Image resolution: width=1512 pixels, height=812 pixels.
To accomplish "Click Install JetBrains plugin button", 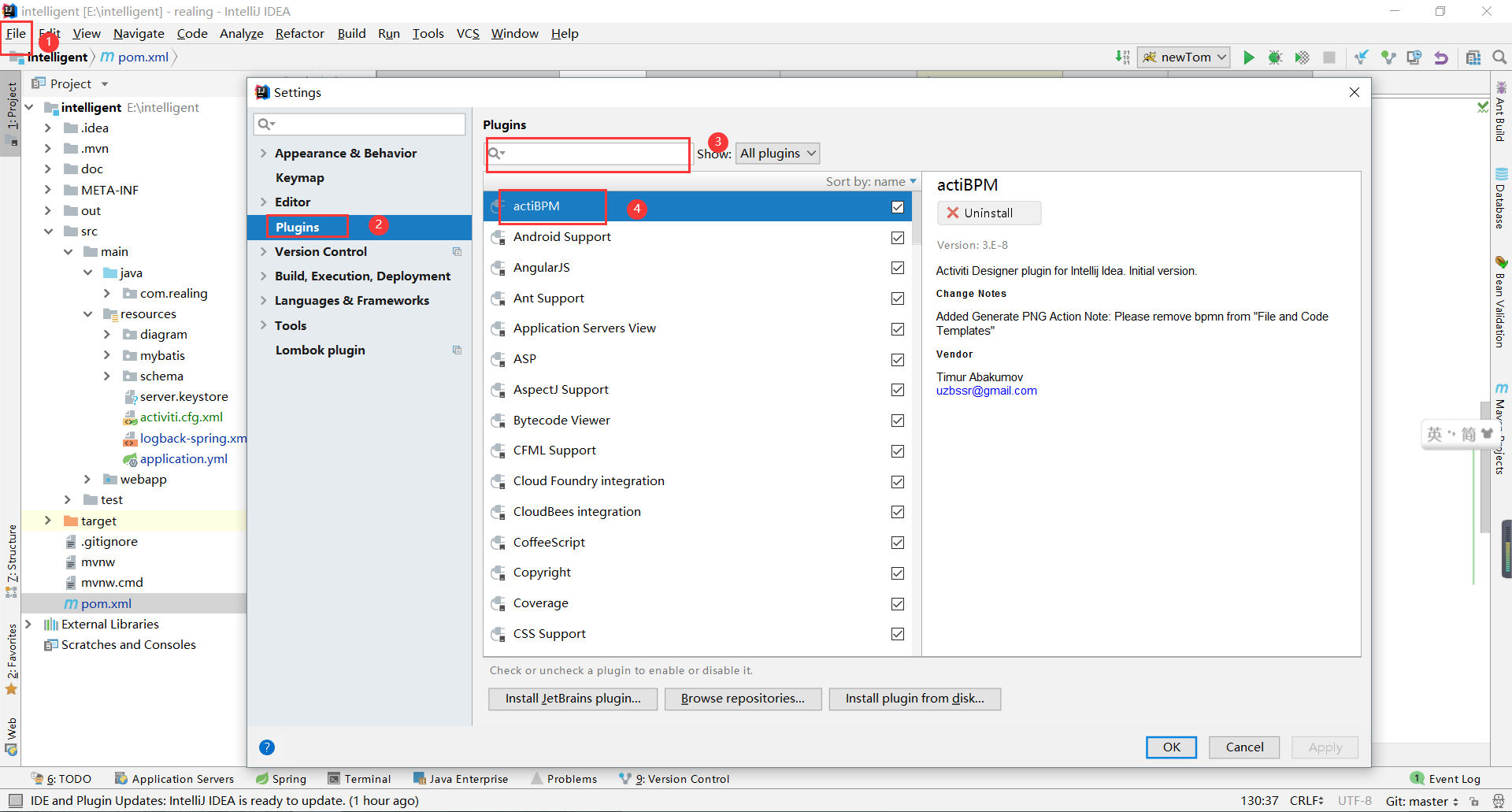I will point(573,699).
